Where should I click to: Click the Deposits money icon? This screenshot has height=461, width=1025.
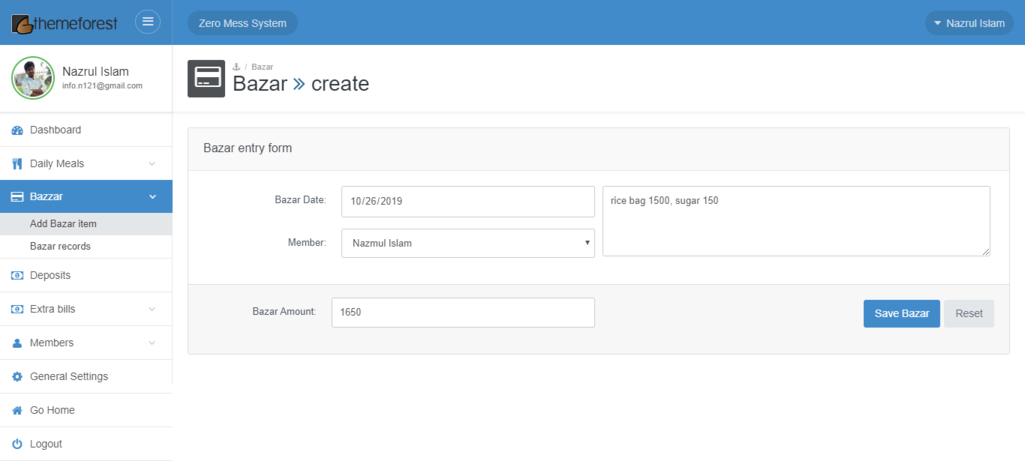[17, 275]
